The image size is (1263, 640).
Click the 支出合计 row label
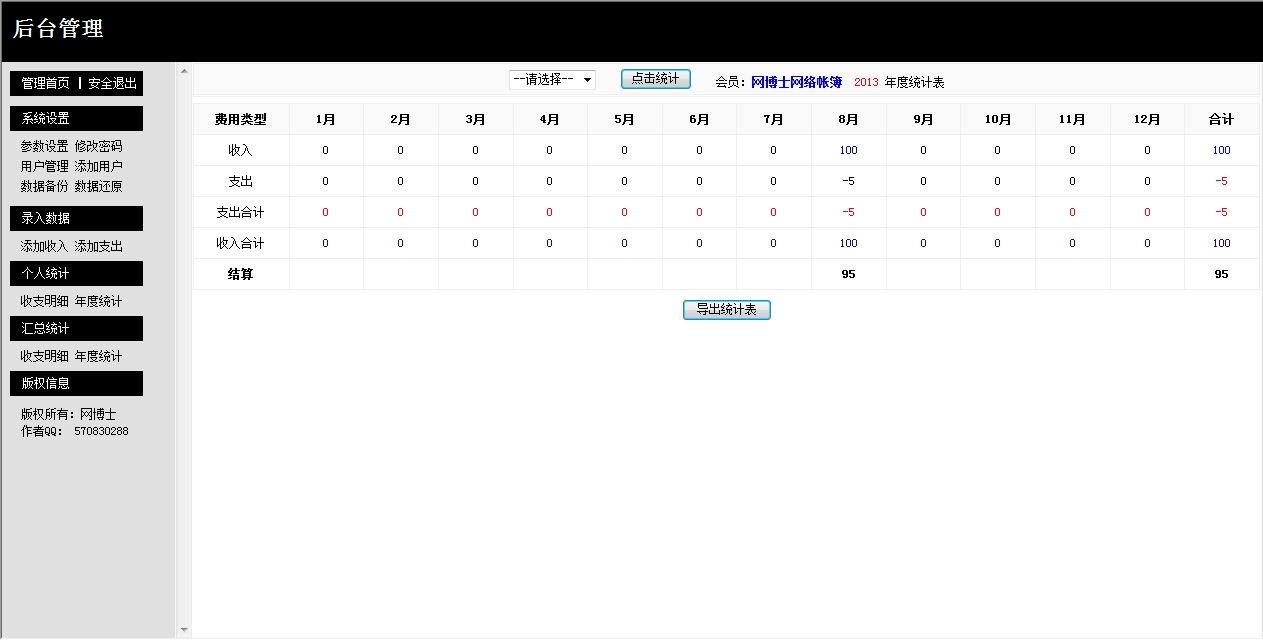pyautogui.click(x=241, y=212)
